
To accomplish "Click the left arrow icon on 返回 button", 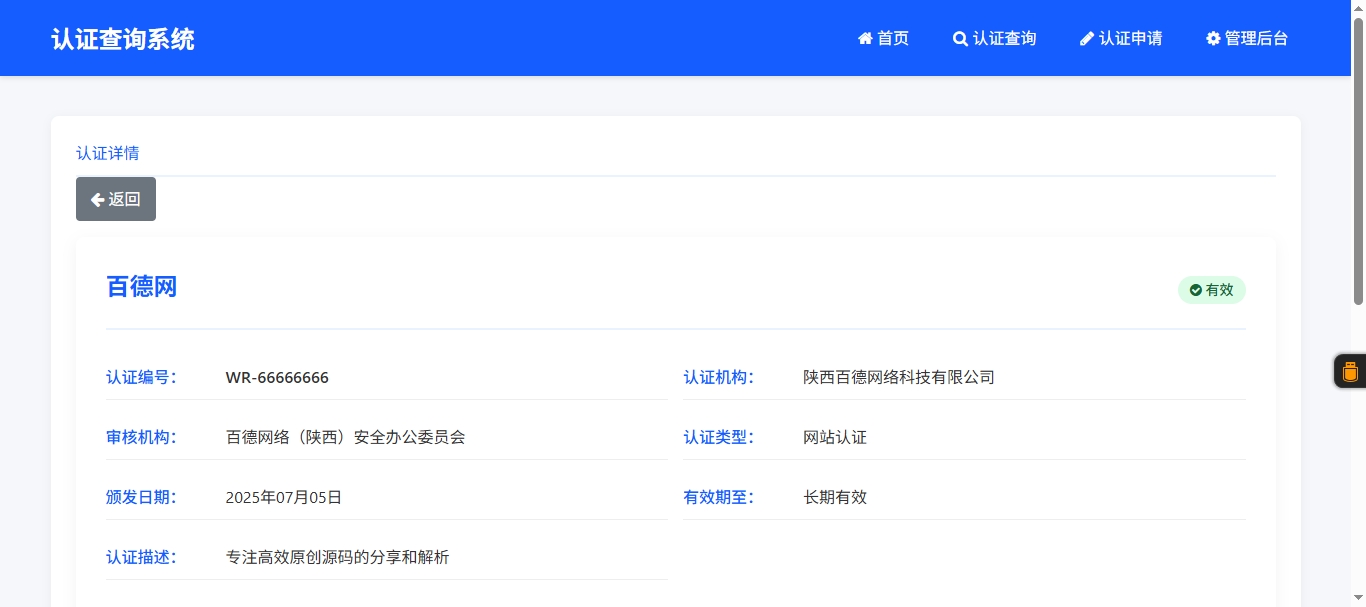I will 97,199.
